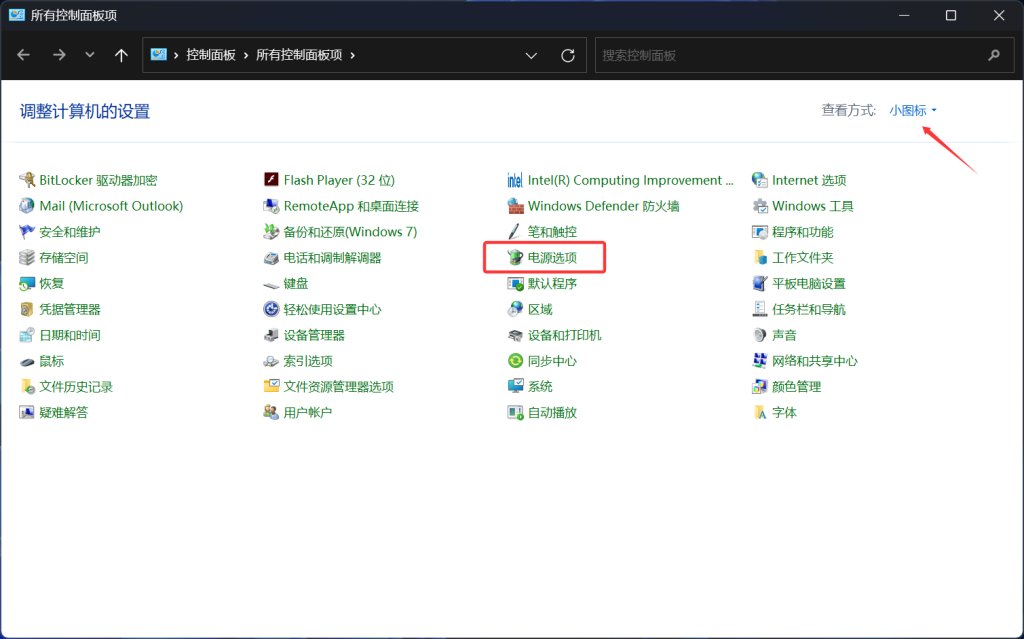This screenshot has width=1024, height=639.
Task: Open the 文件资源管理器选项 icon
Action: [271, 387]
